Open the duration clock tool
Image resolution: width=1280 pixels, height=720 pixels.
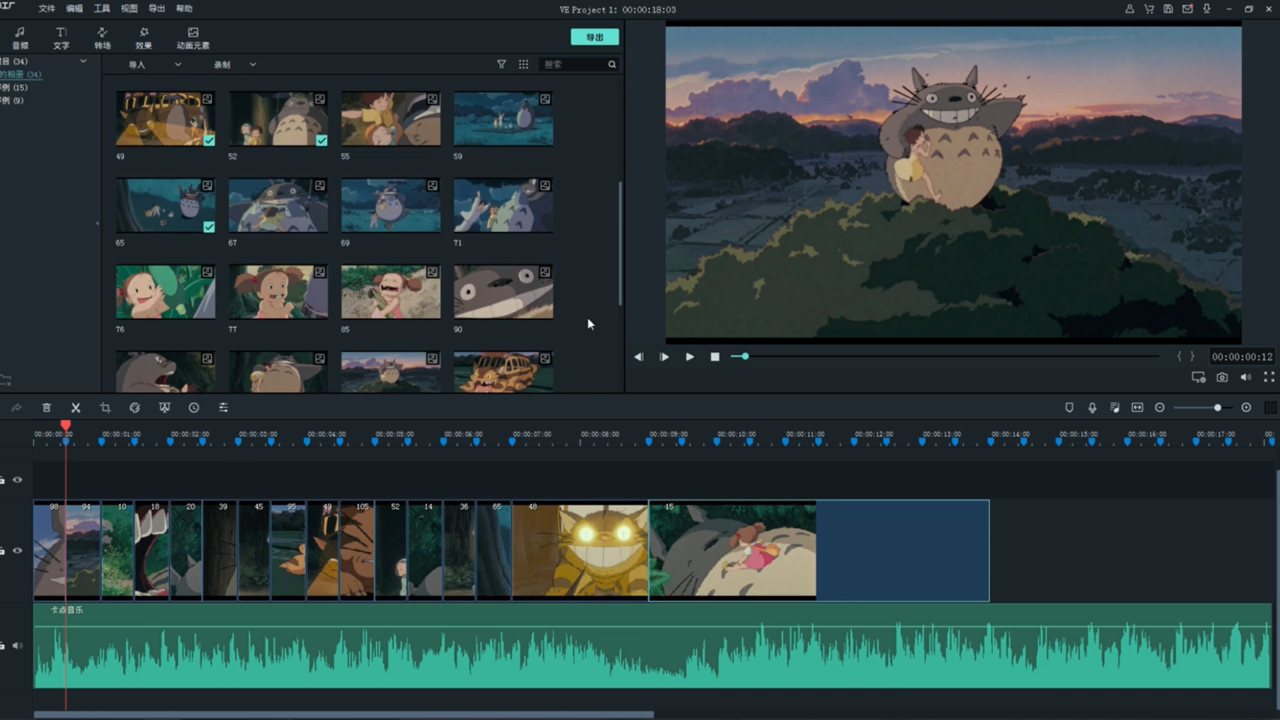pos(194,408)
